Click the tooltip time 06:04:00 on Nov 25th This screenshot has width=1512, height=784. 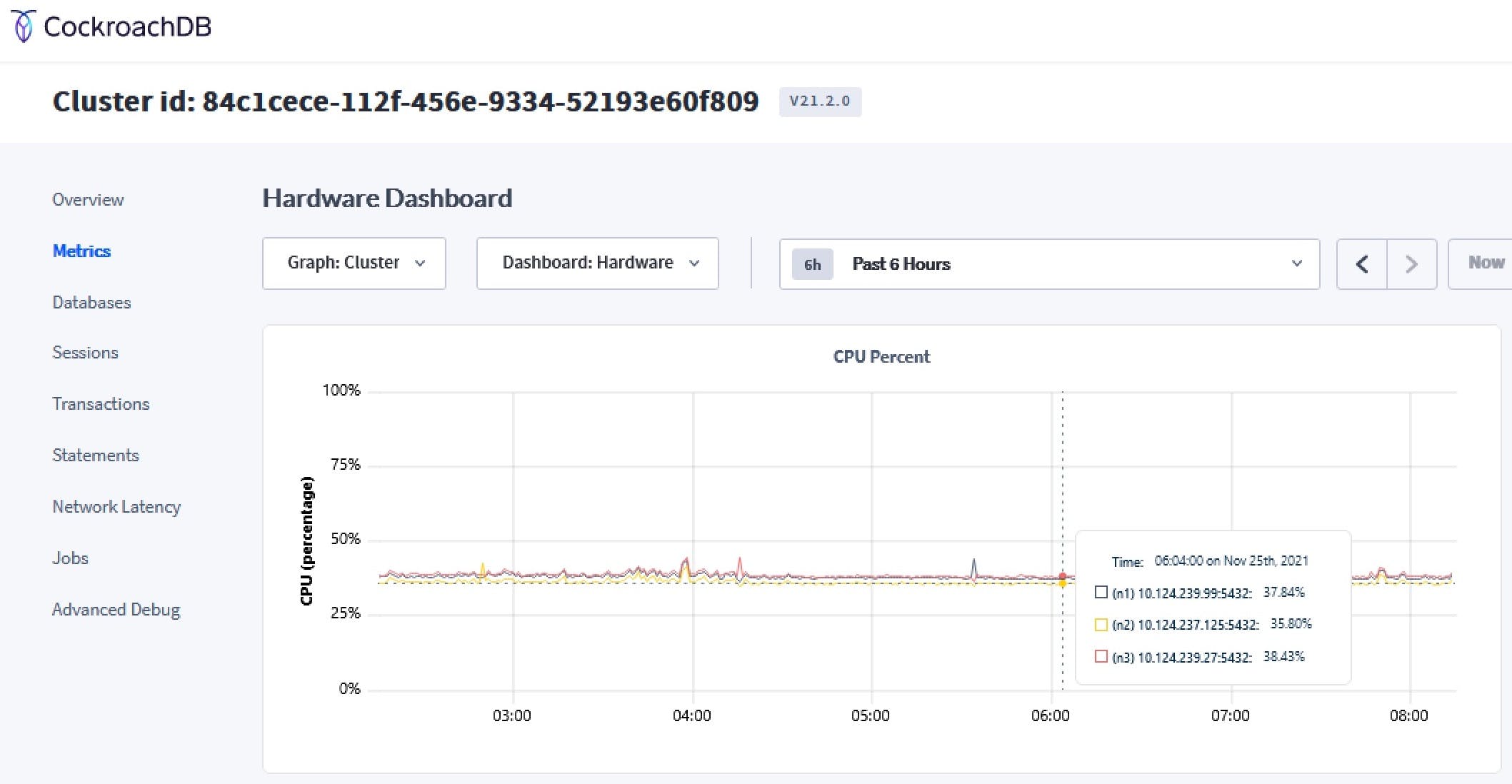tap(1231, 561)
